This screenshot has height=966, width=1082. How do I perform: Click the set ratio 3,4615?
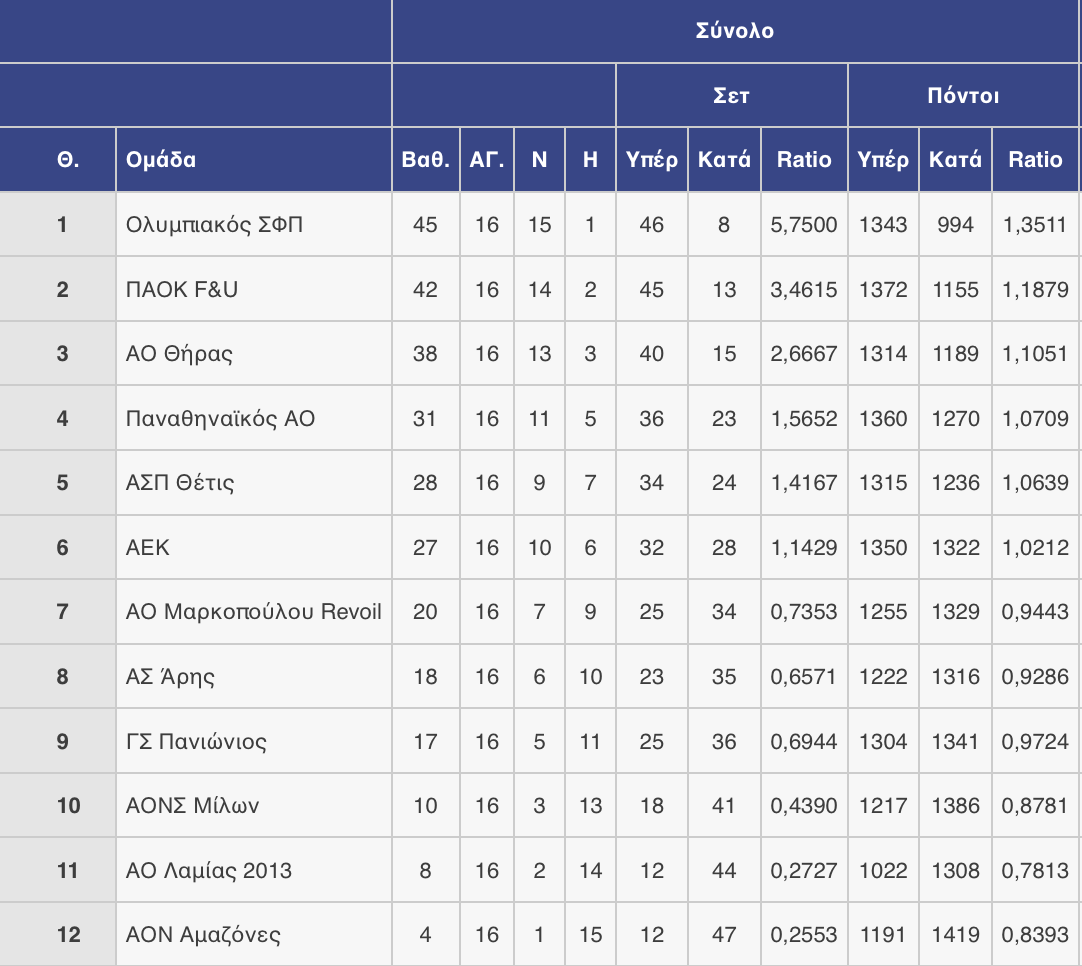804,289
